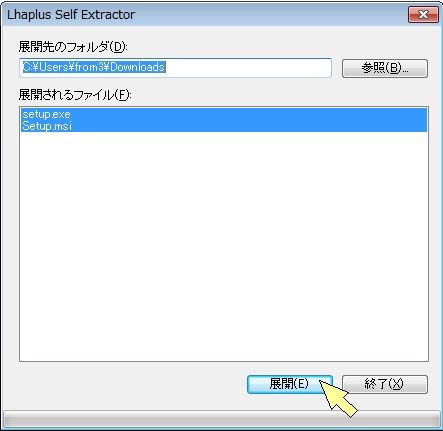Click blue highlight right of setup.exe
The width and height of the screenshot is (443, 431).
(249, 114)
